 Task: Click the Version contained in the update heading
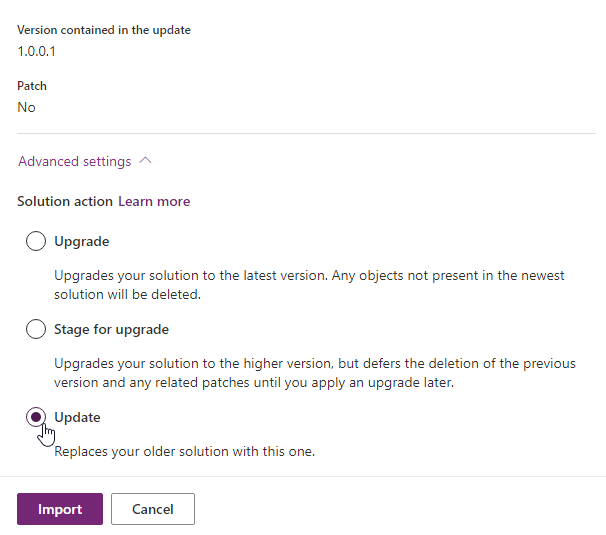(104, 30)
